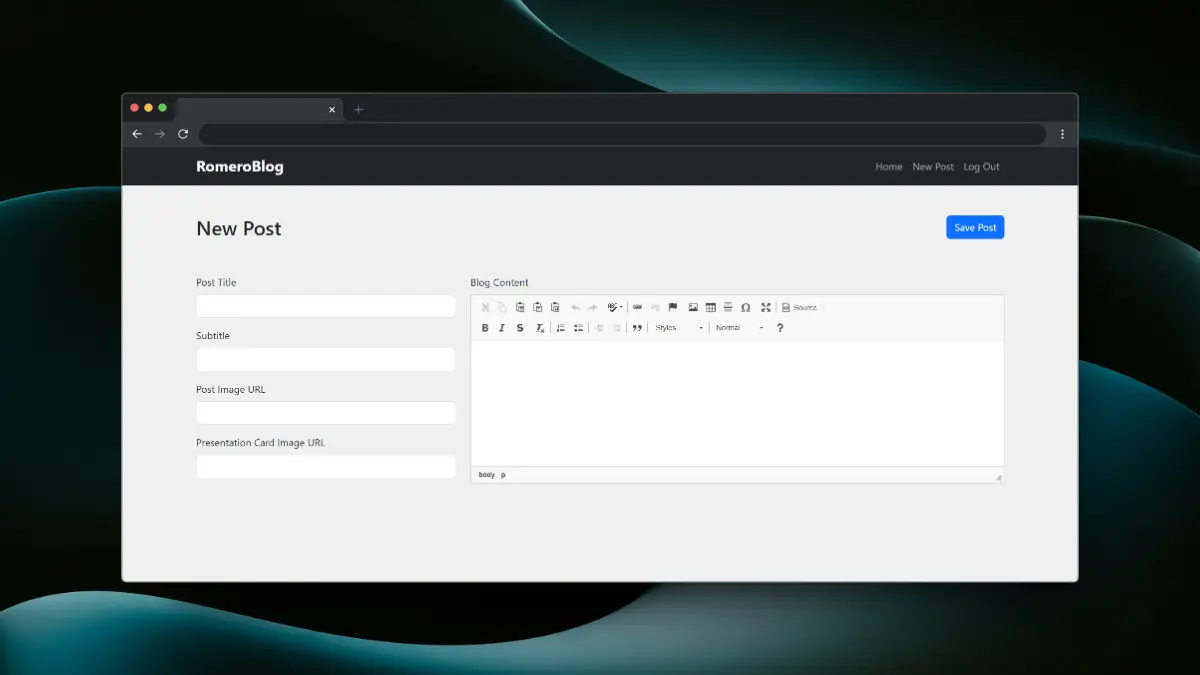Click the browser address bar
The height and width of the screenshot is (675, 1200).
coord(622,134)
